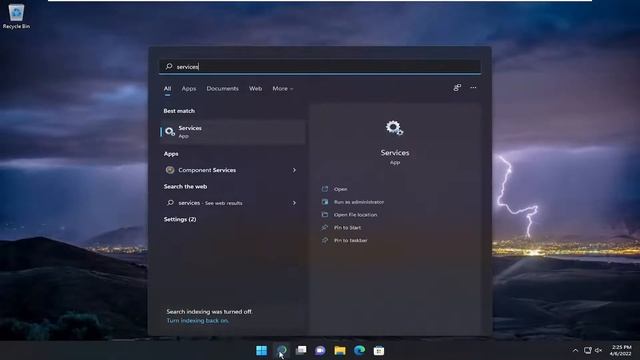Expand Component Services chevron arrow

pyautogui.click(x=294, y=170)
